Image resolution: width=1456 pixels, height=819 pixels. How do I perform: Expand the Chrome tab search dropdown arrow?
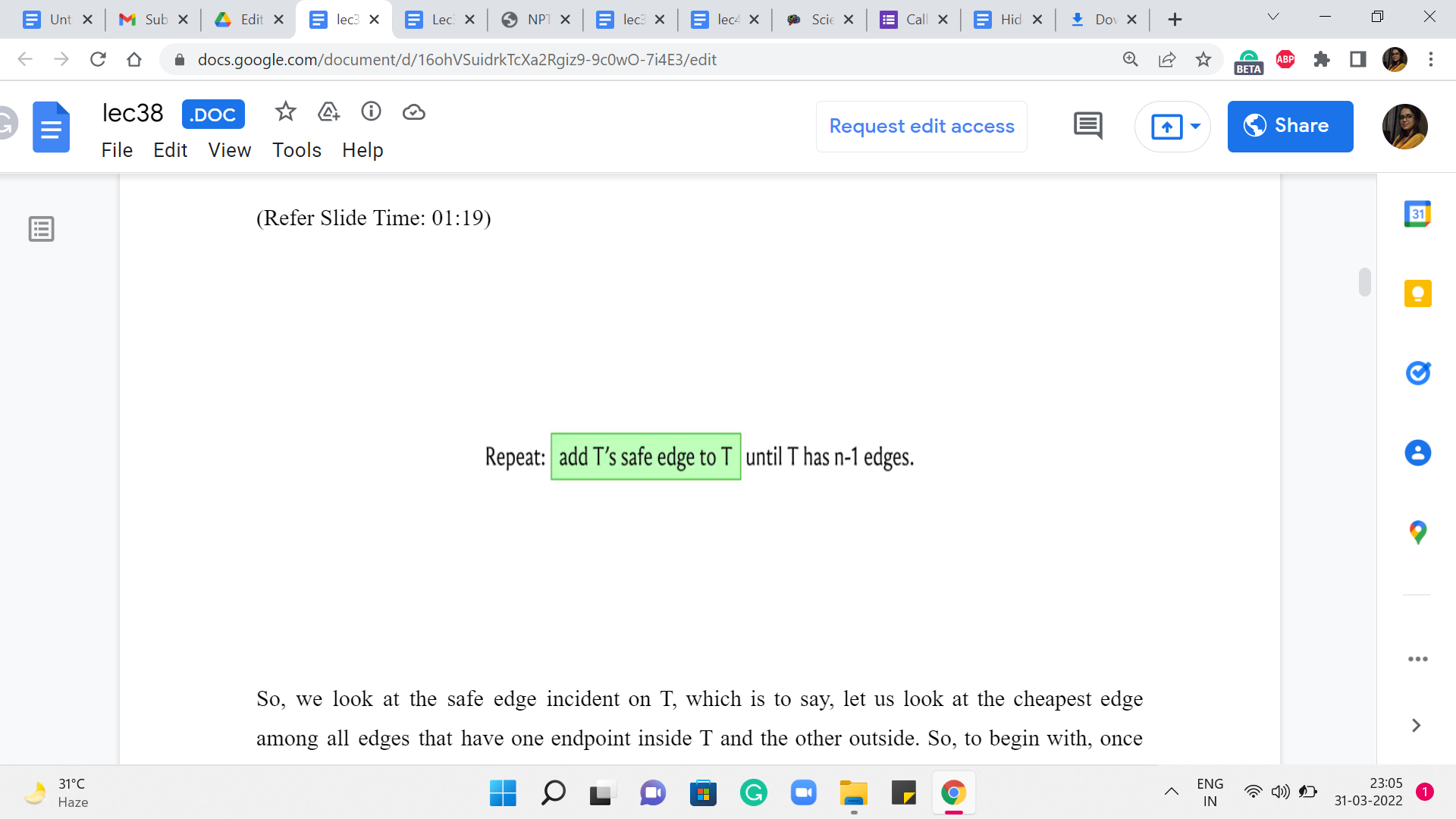click(x=1273, y=17)
